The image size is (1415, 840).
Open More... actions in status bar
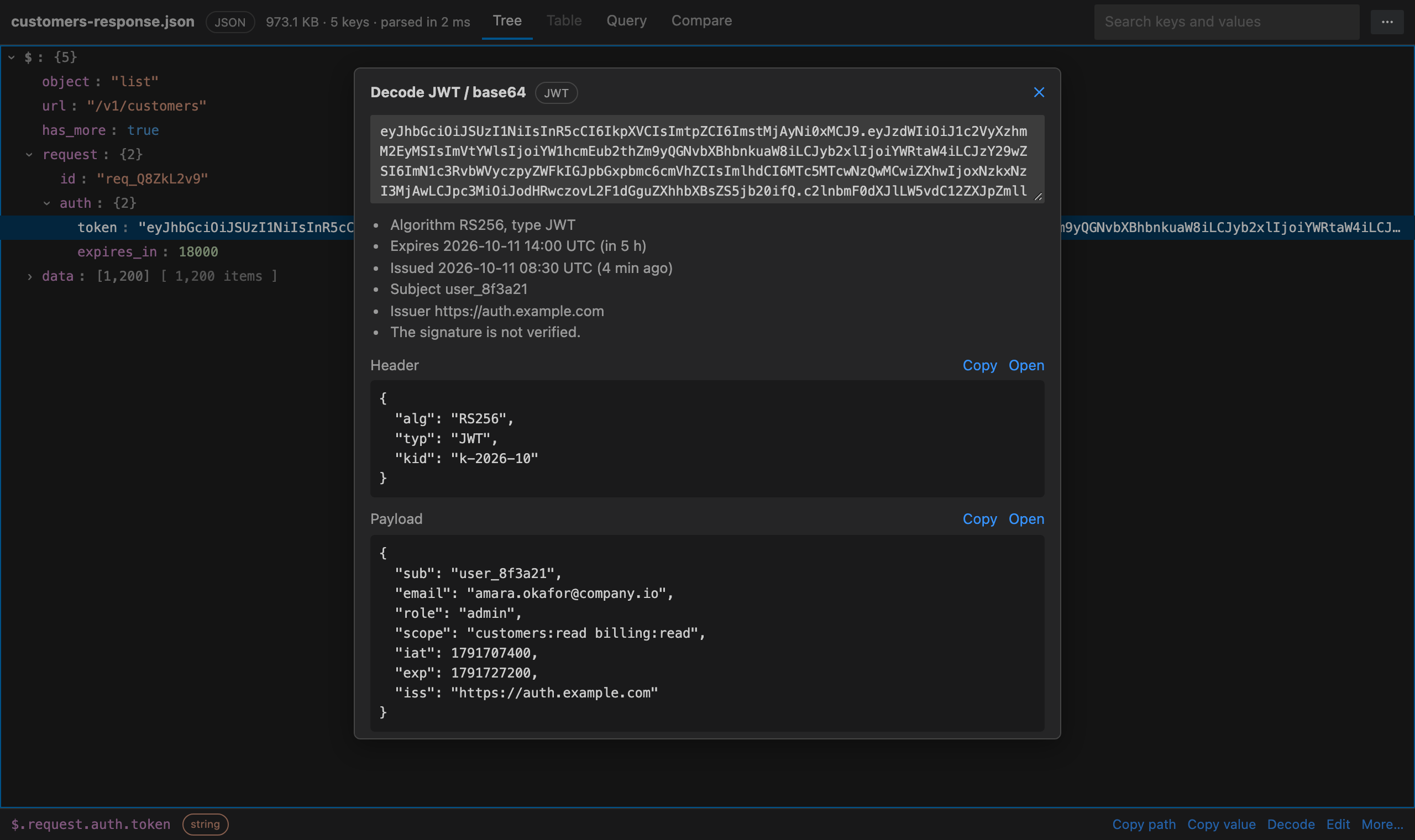click(1382, 824)
